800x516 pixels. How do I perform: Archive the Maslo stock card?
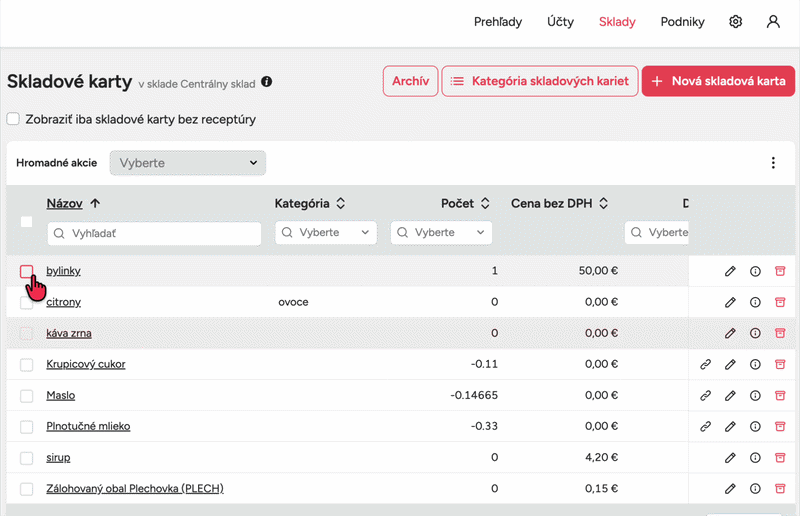(780, 396)
